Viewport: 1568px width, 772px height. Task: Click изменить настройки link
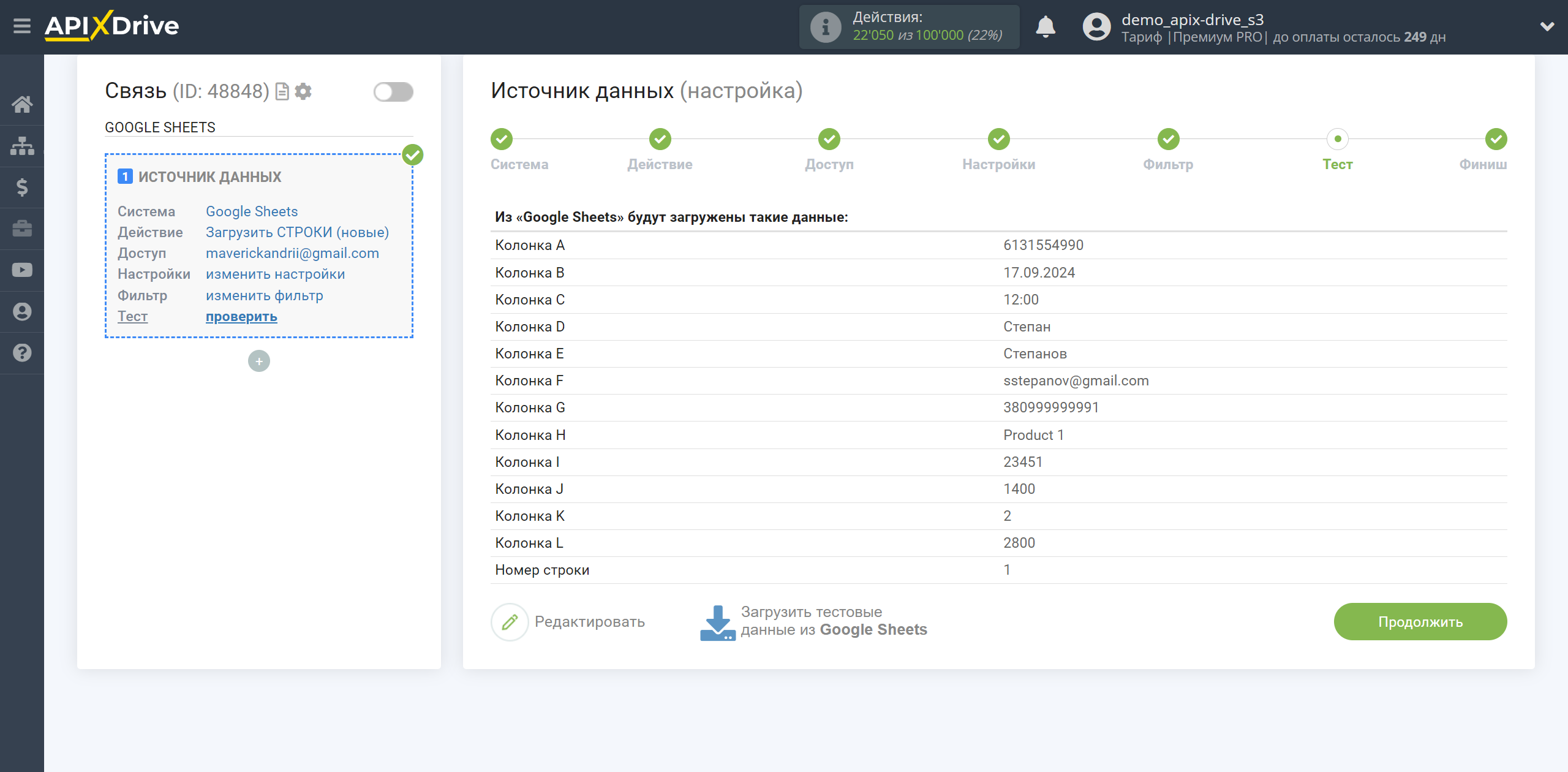click(x=275, y=274)
